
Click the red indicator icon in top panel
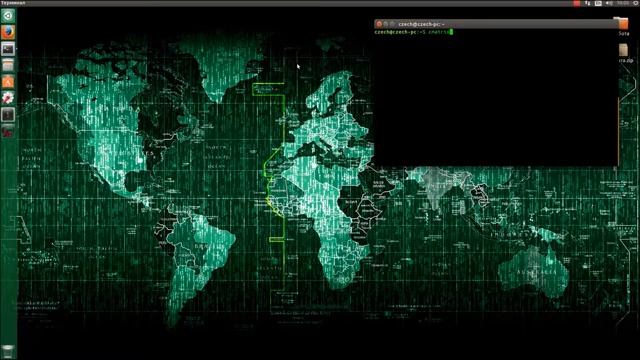click(576, 3)
